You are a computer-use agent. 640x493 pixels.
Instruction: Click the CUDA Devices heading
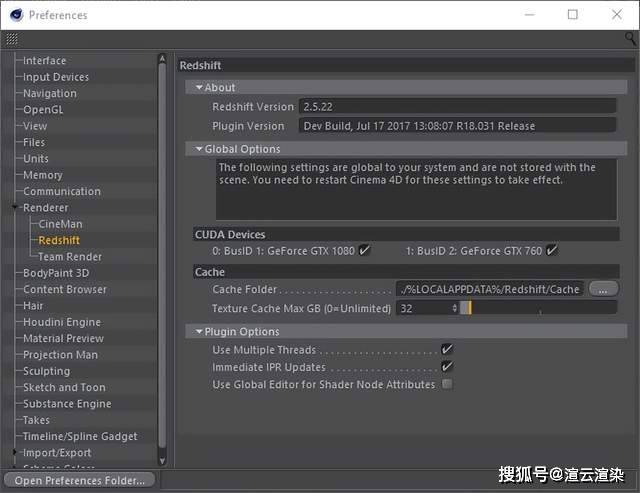pos(230,234)
